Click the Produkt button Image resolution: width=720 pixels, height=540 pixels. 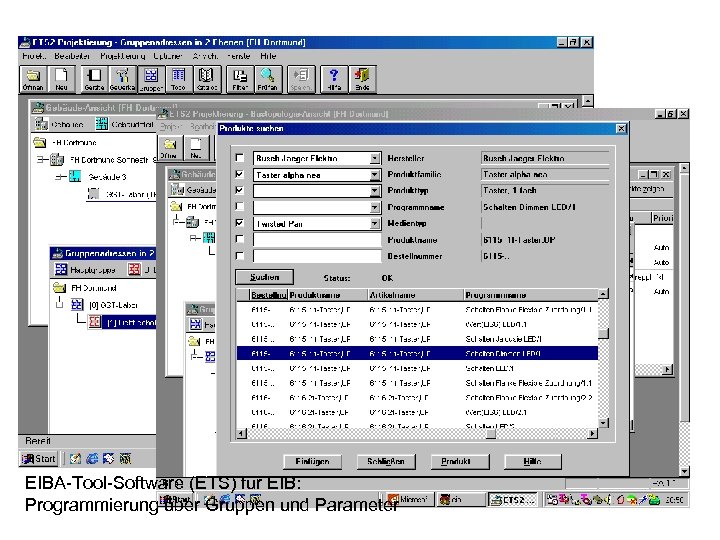[460, 461]
